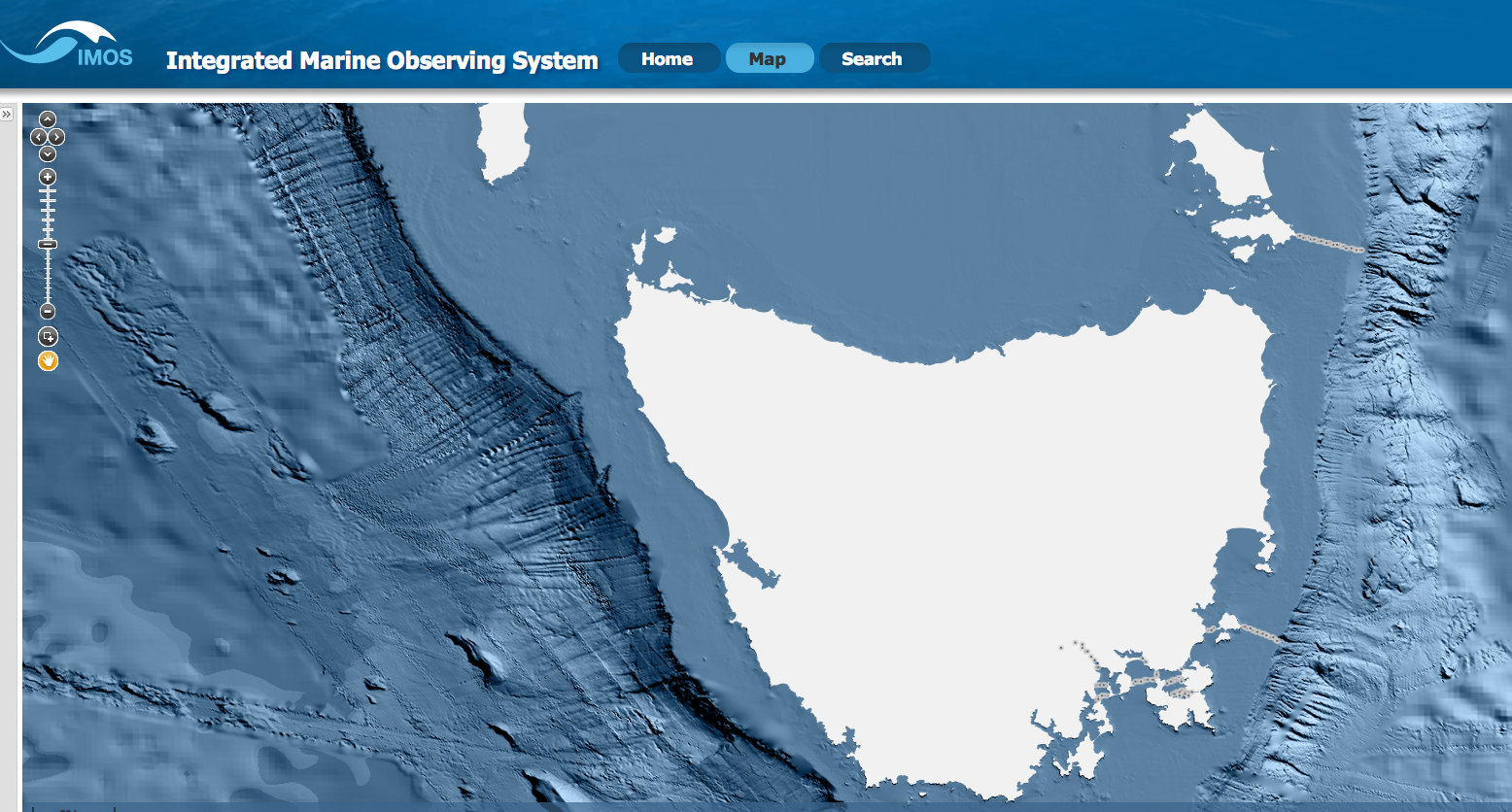Click the pan east arrow control
This screenshot has height=812, width=1512.
[x=56, y=137]
